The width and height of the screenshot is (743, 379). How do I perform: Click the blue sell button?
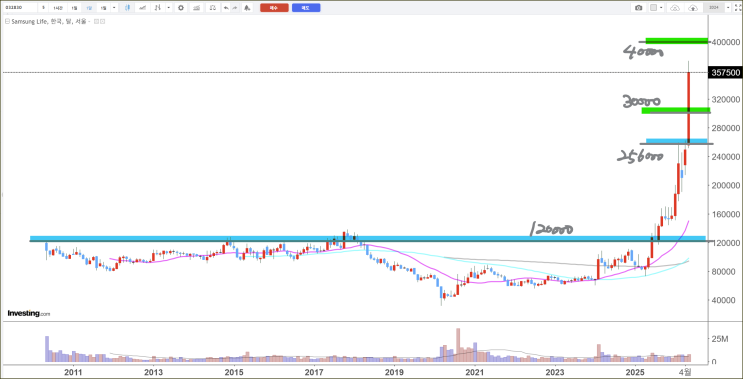[306, 8]
